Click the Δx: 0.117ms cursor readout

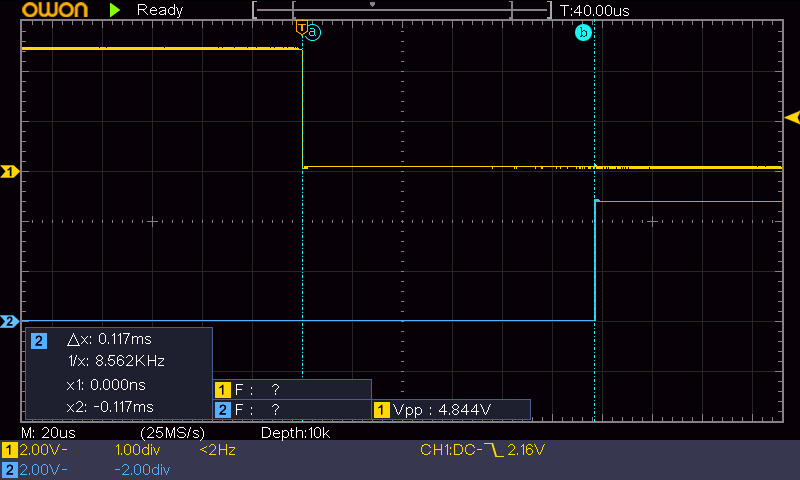109,339
